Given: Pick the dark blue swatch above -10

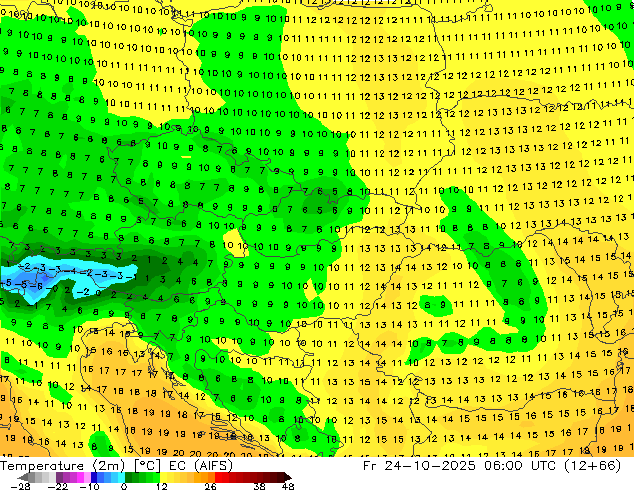Looking at the screenshot, I should [x=94, y=477].
